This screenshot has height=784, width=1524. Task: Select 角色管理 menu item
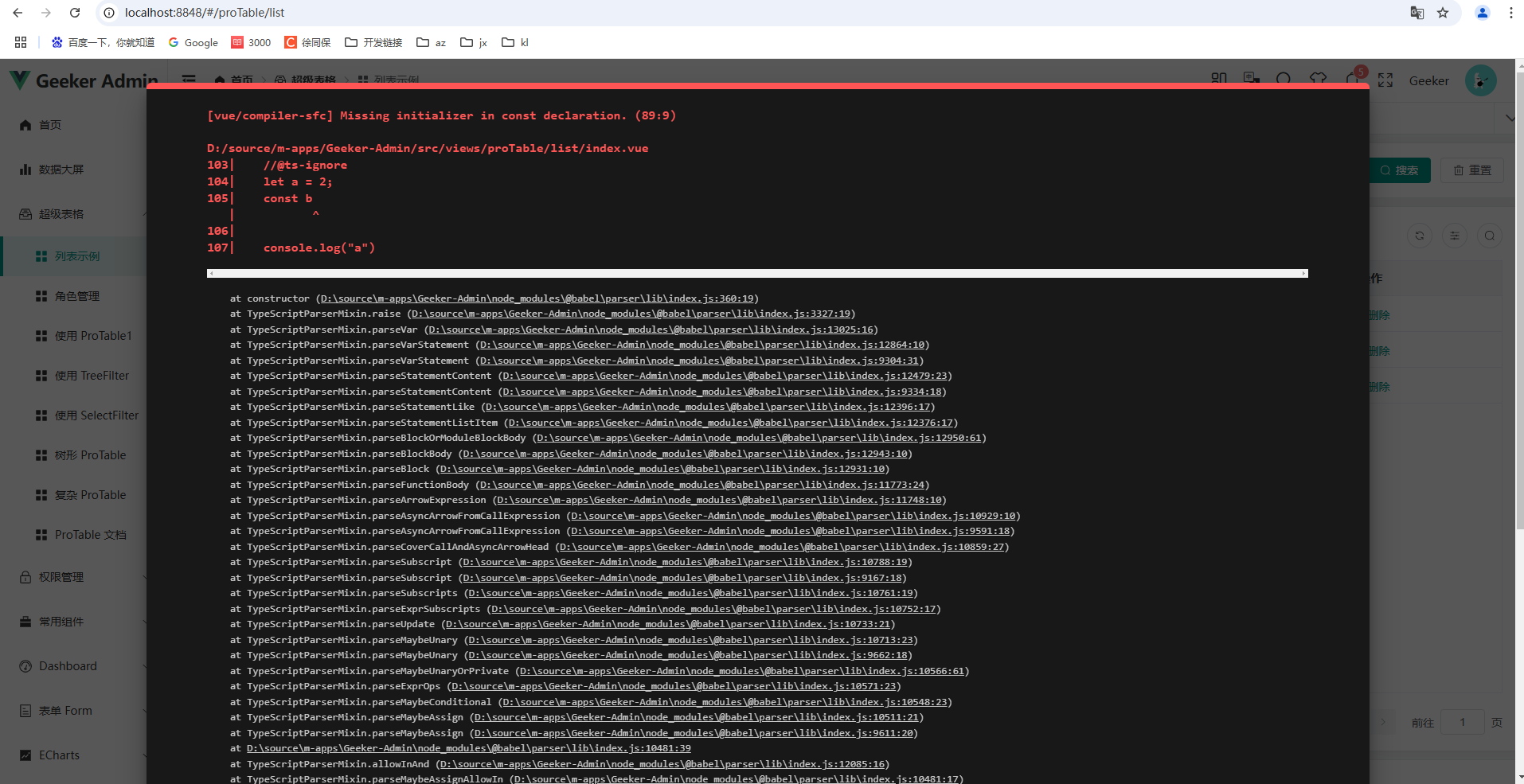tap(73, 296)
